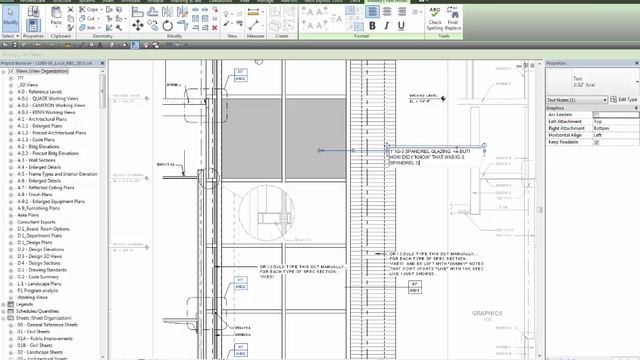Select G.2 - Code Summary item
Viewport: 640px width, 360px height.
tap(38, 277)
